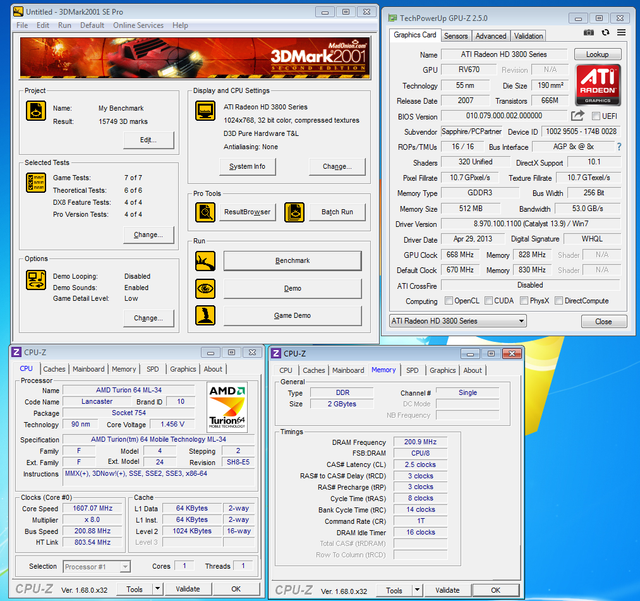Switch to the Validation tab in GPU-Z
The height and width of the screenshot is (601, 640).
[x=528, y=36]
